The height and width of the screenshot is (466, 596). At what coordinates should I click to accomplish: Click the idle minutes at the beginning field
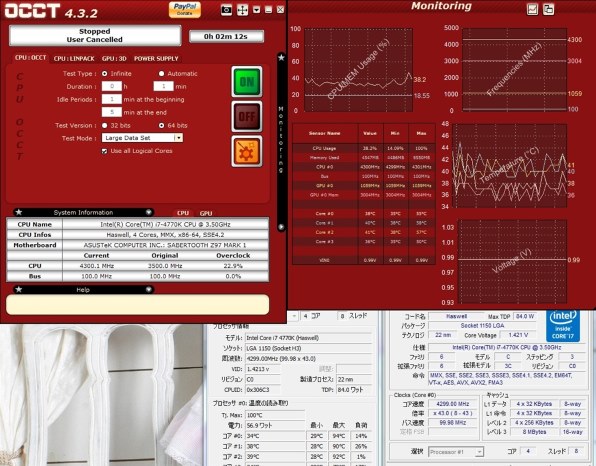(112, 99)
